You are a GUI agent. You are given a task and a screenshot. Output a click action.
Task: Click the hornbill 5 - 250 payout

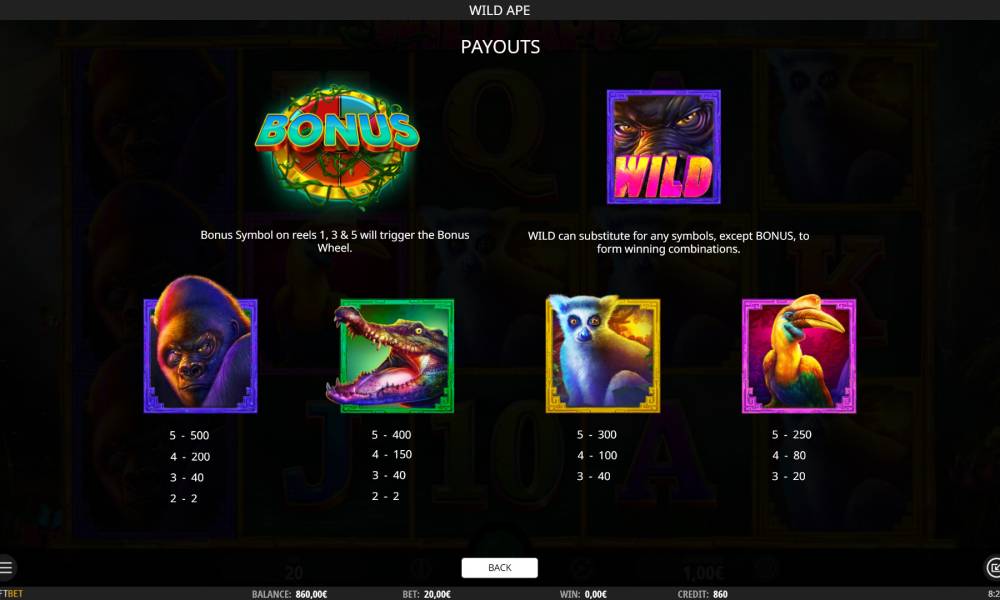pyautogui.click(x=791, y=435)
